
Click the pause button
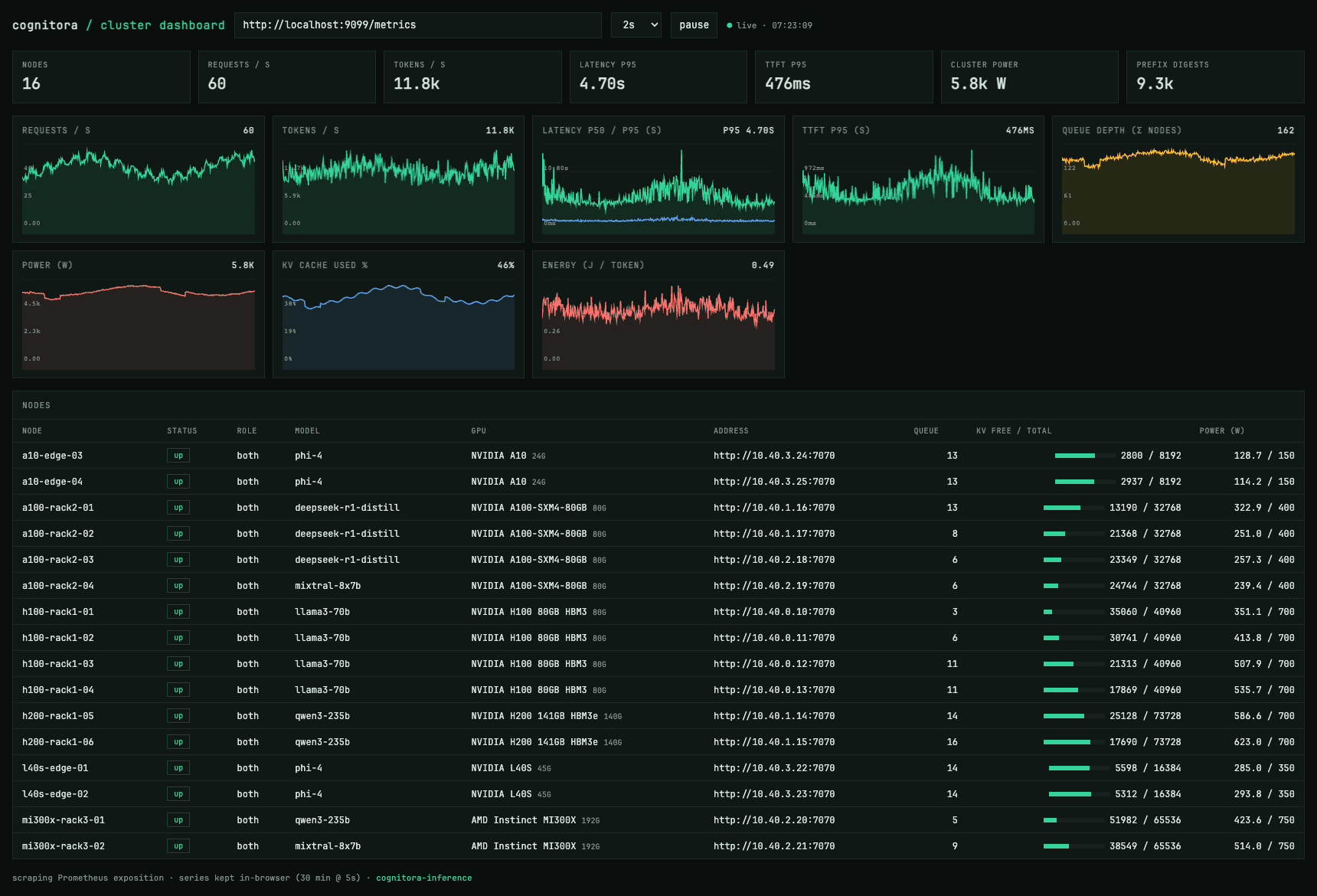click(694, 25)
